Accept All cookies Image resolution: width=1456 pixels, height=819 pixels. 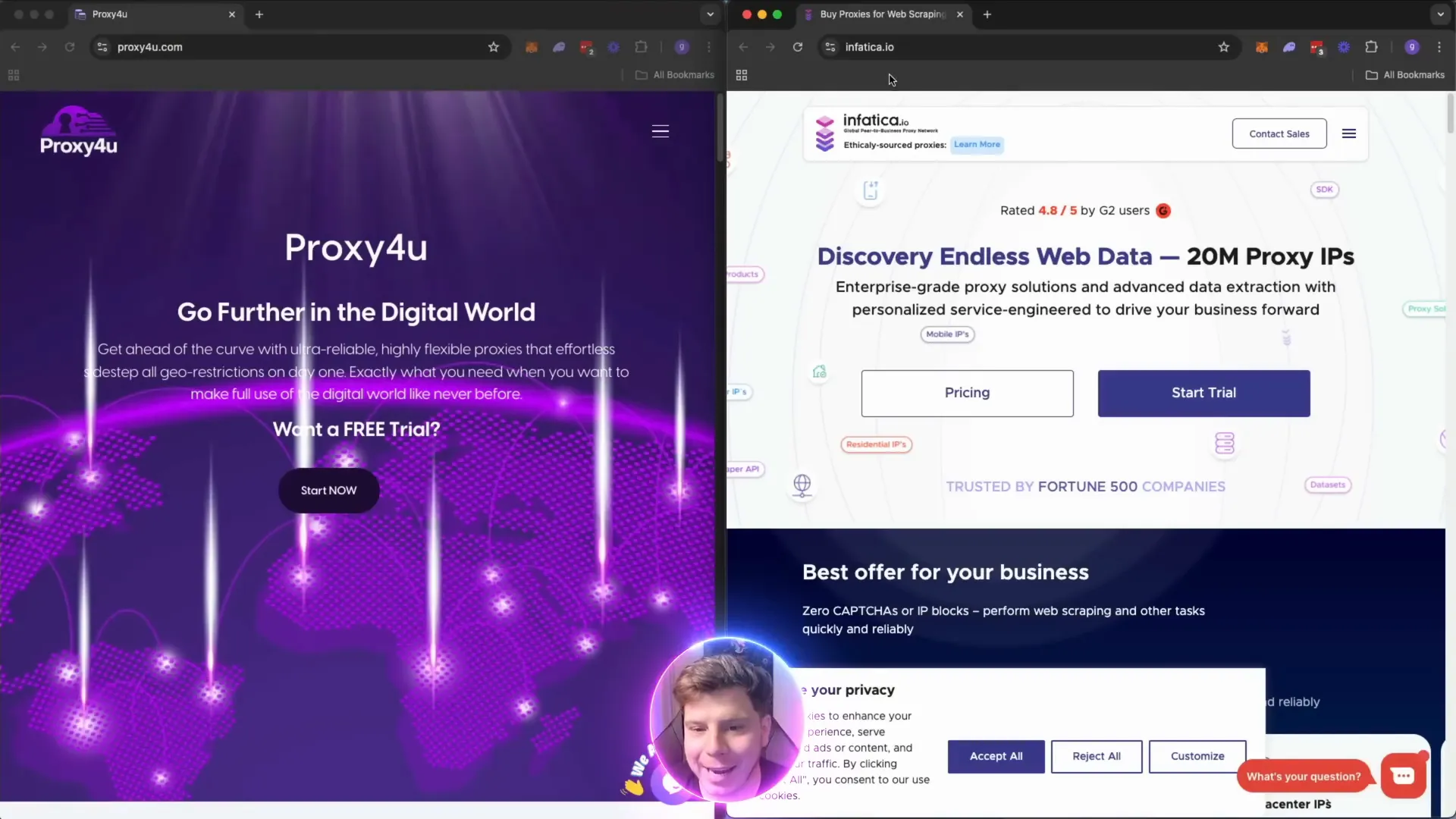pos(996,756)
